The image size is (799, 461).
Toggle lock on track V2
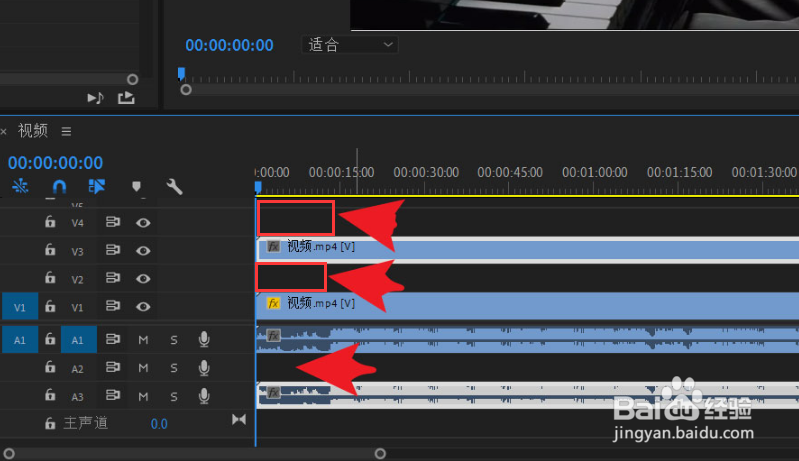(50, 278)
